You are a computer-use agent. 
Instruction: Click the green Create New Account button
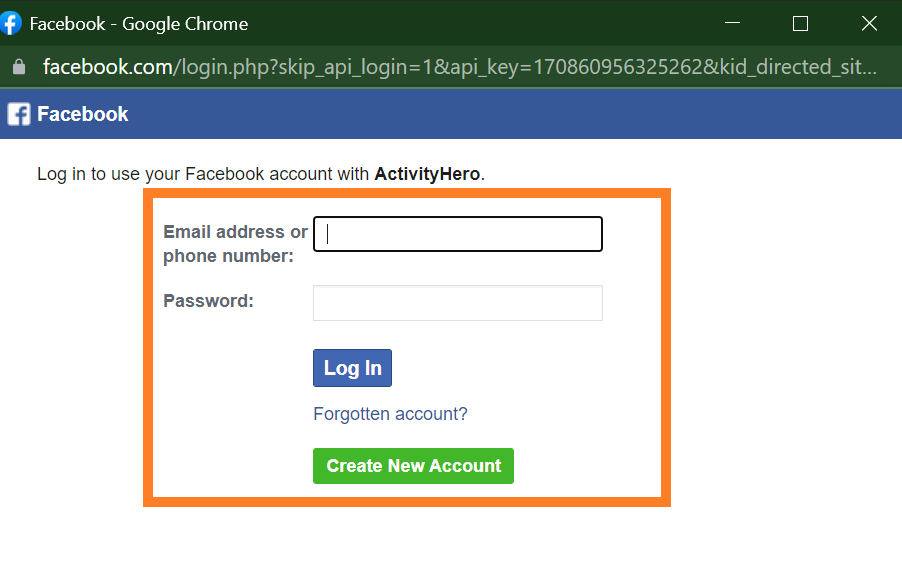[x=413, y=465]
